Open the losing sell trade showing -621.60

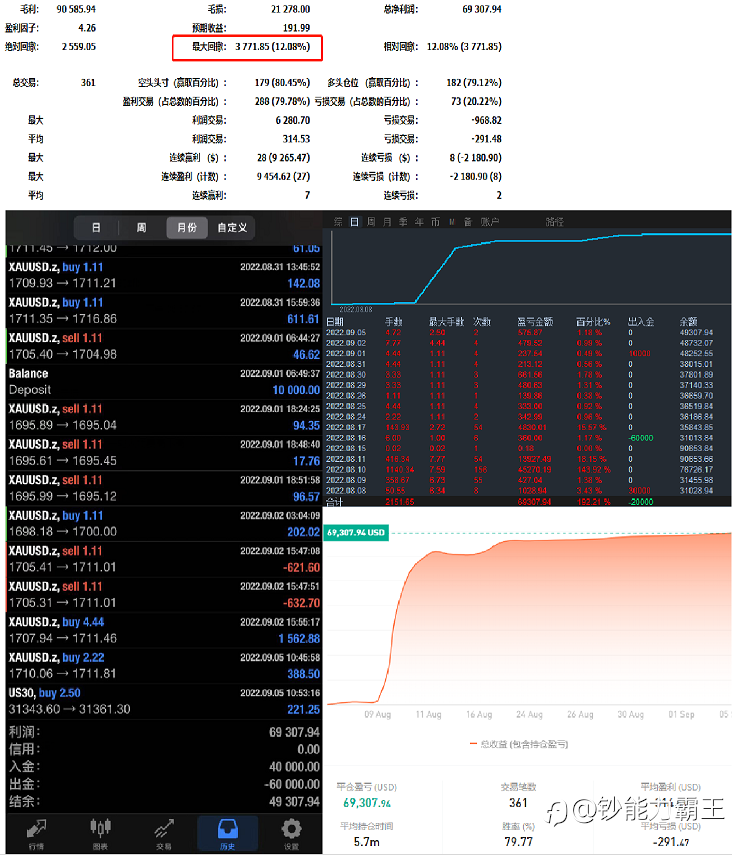[164, 559]
